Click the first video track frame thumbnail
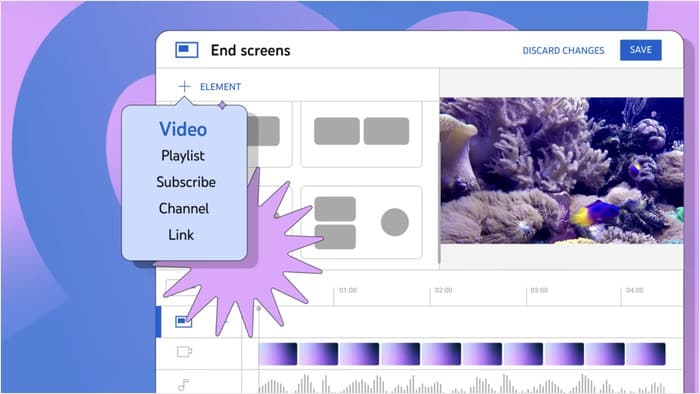 [278, 354]
